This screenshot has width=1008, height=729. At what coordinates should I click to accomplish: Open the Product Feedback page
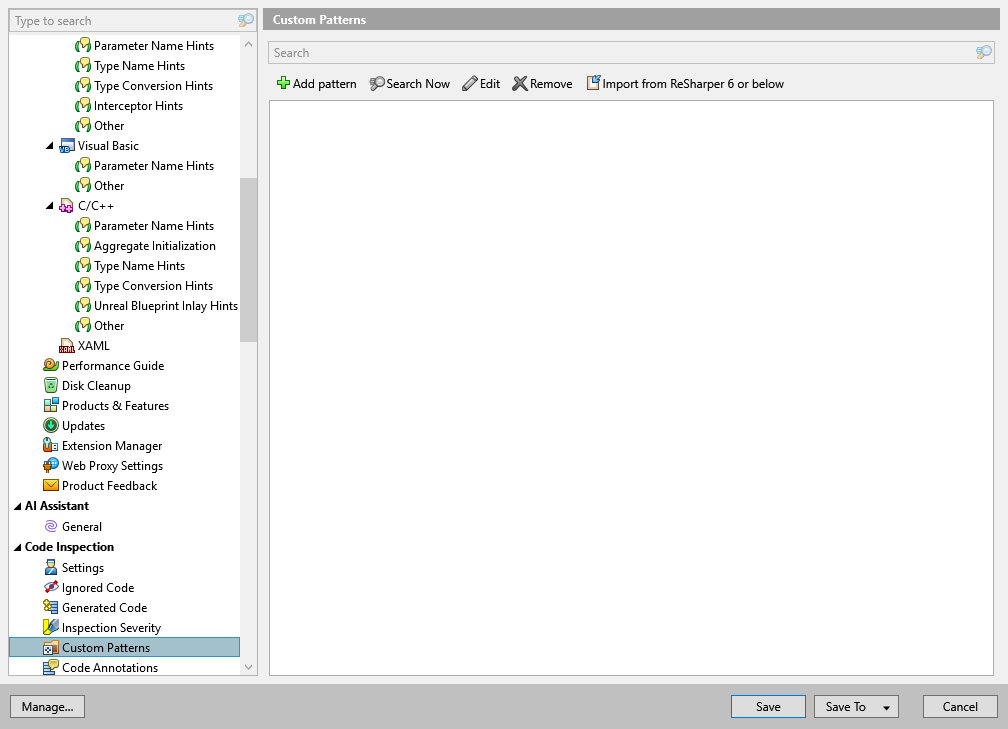[106, 485]
